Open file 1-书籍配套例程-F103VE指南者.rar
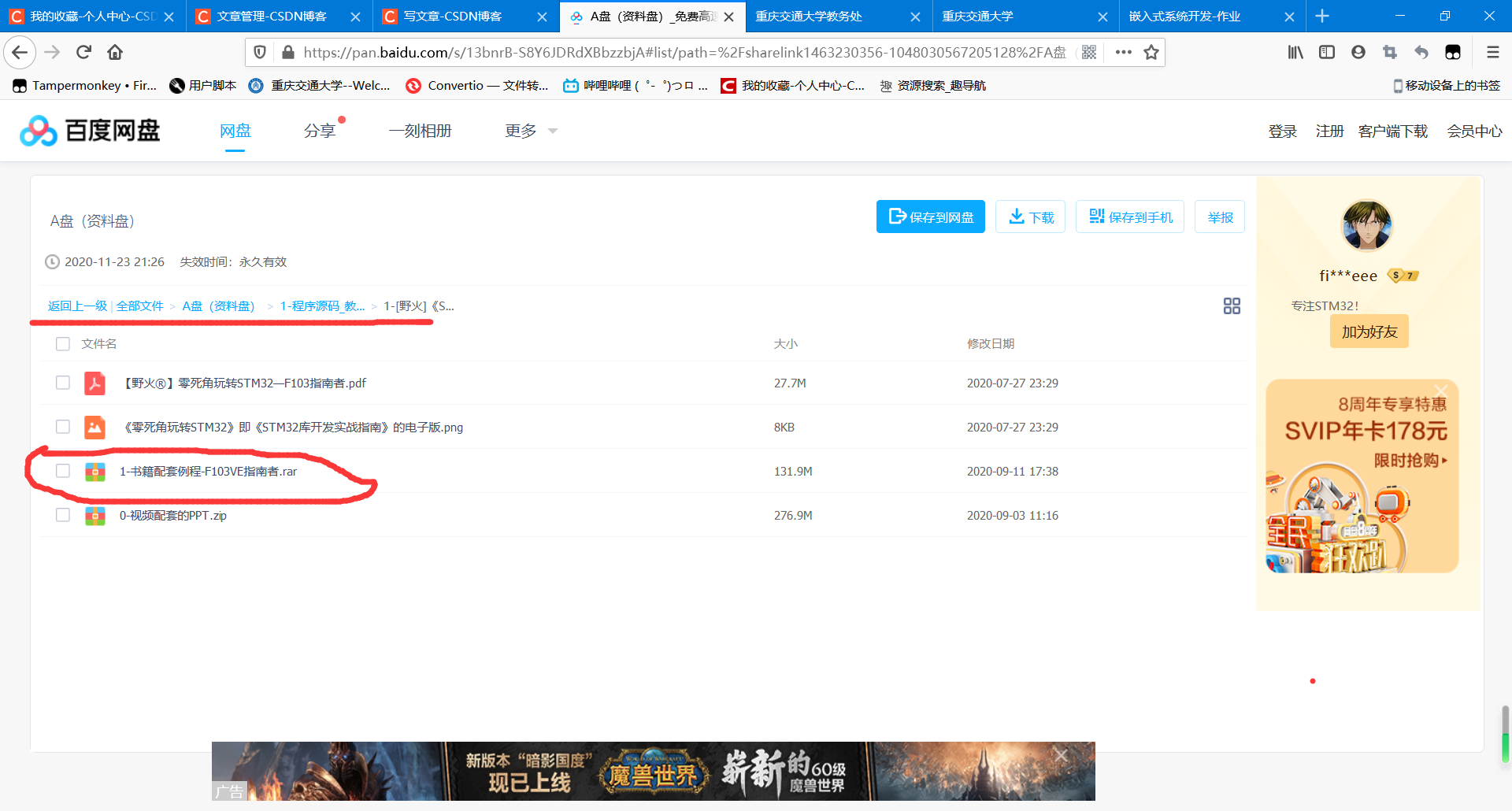Viewport: 1512px width, 811px height. point(208,471)
